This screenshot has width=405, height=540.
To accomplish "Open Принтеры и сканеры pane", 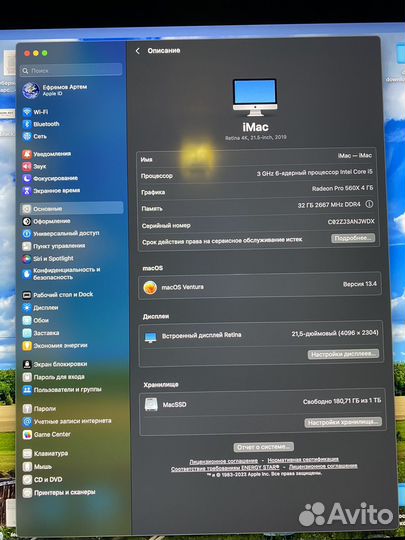I will click(x=59, y=492).
